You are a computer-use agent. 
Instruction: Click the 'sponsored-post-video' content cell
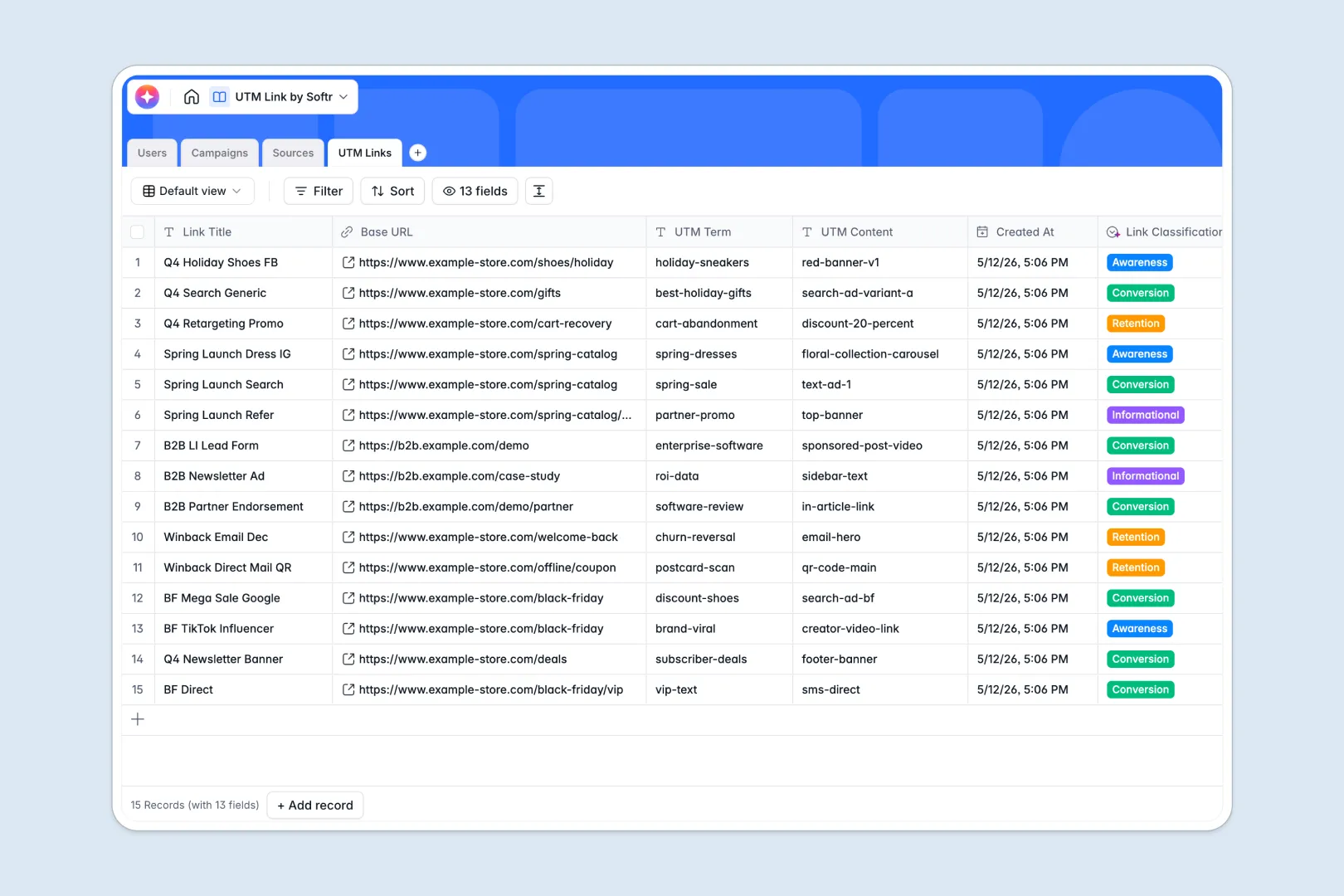click(x=880, y=446)
